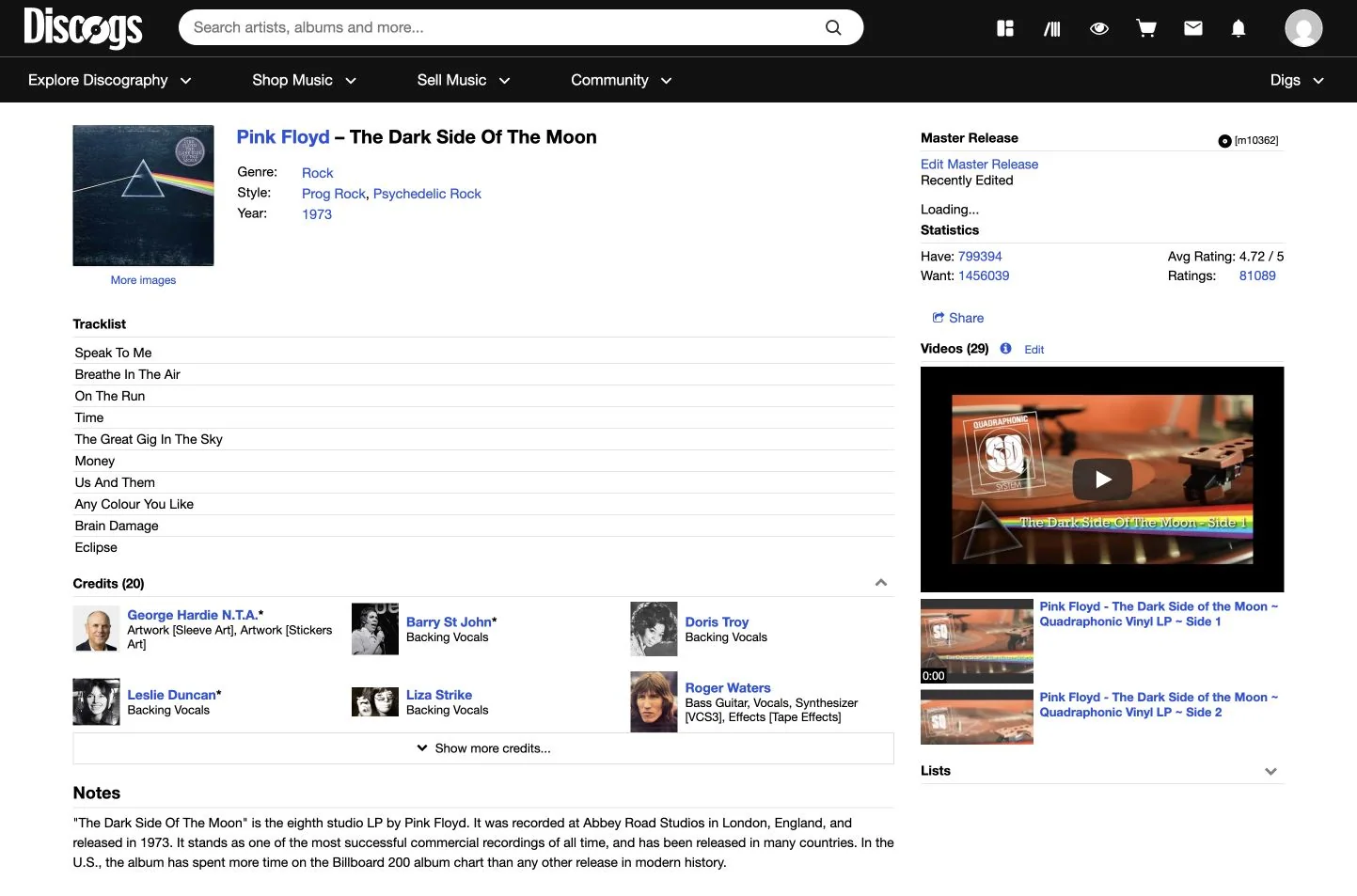Click Roger Waters photo
This screenshot has width=1357, height=896.
coord(654,701)
